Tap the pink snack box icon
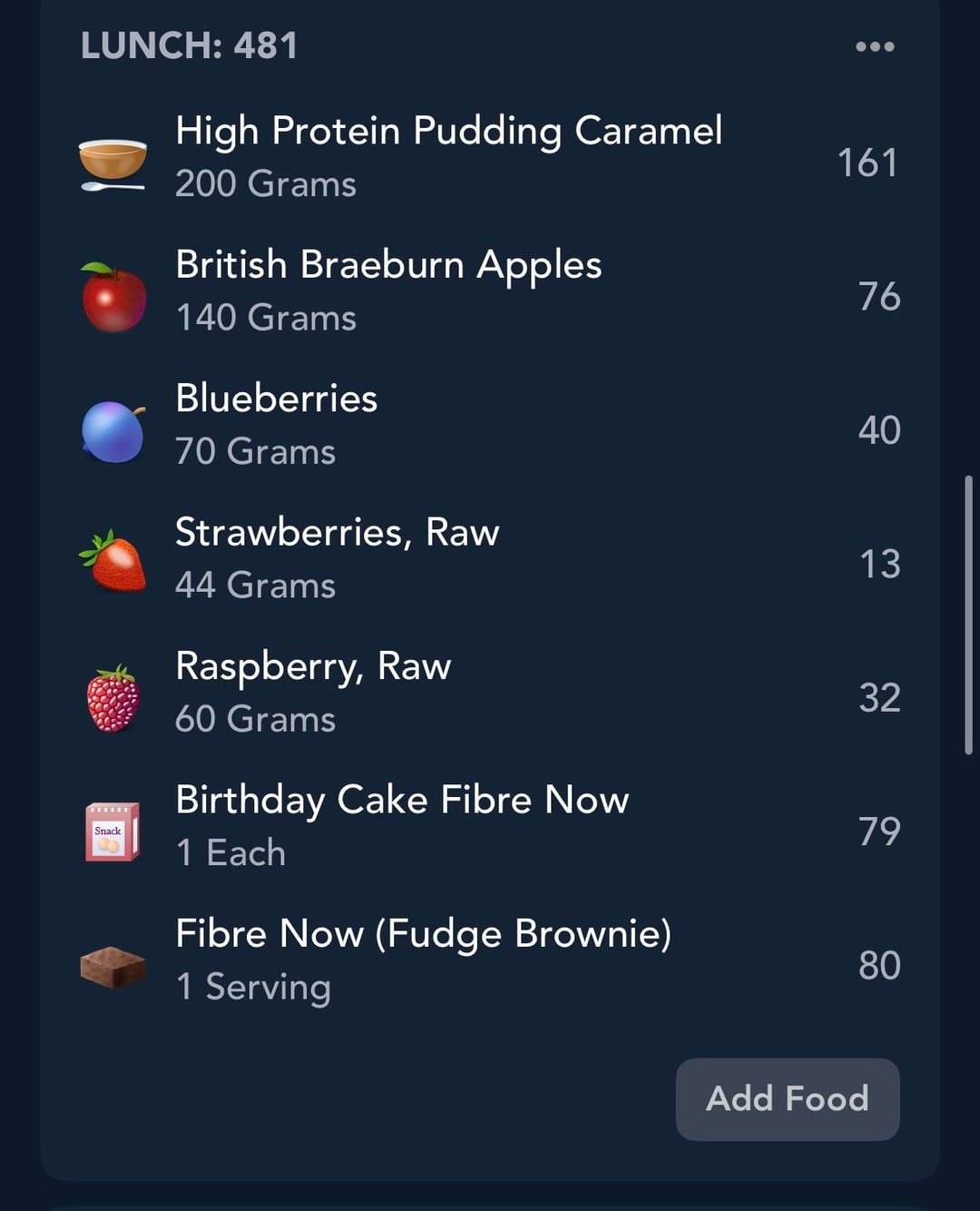This screenshot has width=980, height=1211. pyautogui.click(x=113, y=831)
